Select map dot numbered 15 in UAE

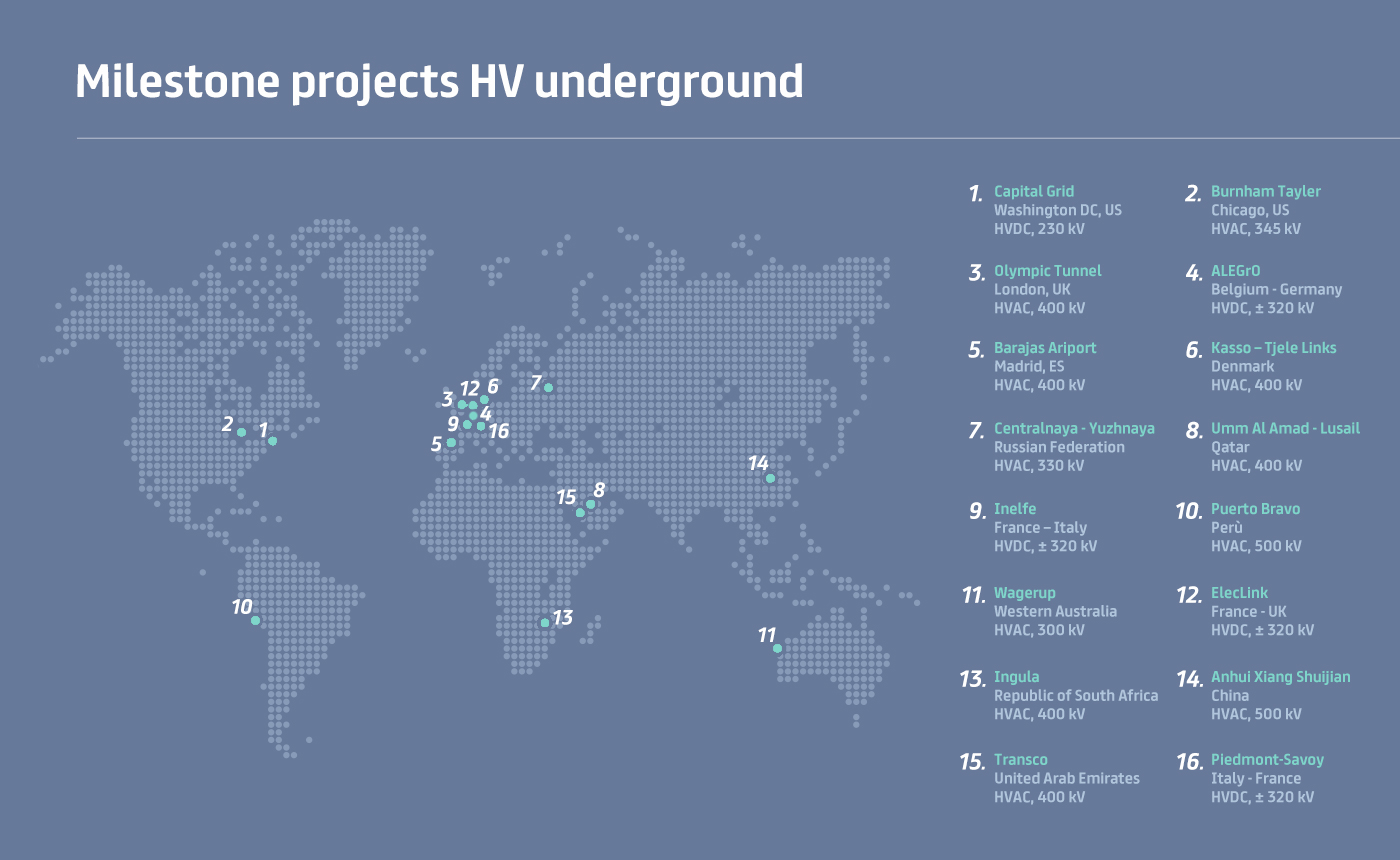(x=580, y=513)
